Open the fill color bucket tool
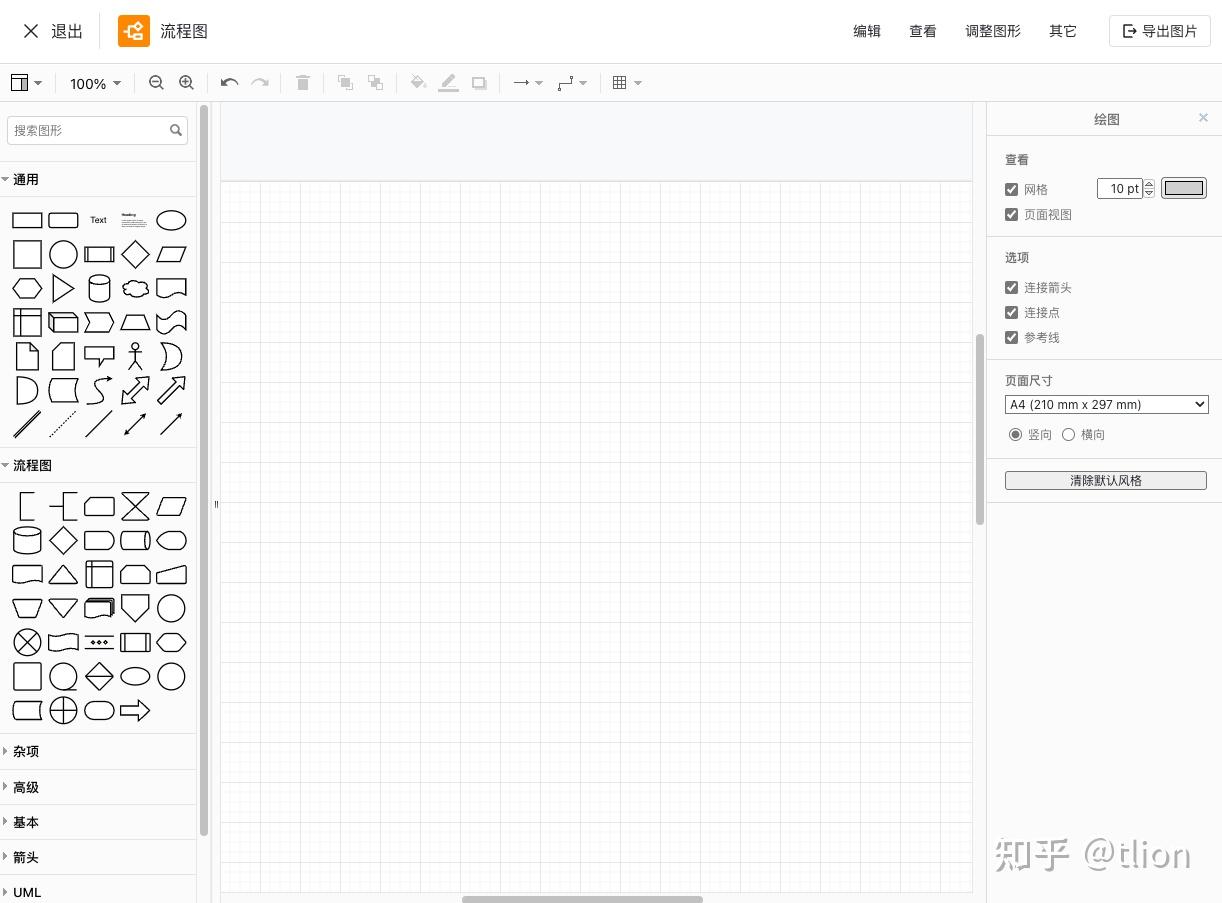1222x903 pixels. (x=418, y=83)
